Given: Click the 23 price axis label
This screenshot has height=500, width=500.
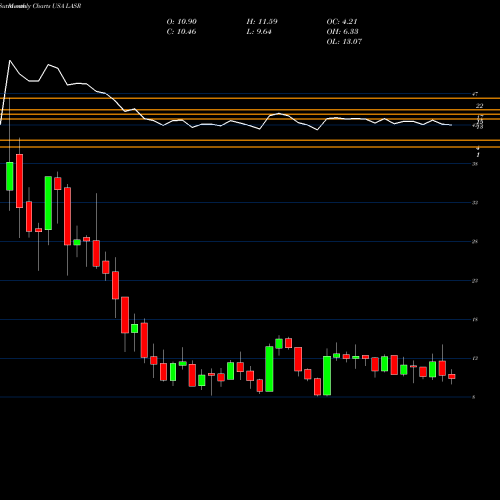Looking at the screenshot, I should (x=475, y=281).
